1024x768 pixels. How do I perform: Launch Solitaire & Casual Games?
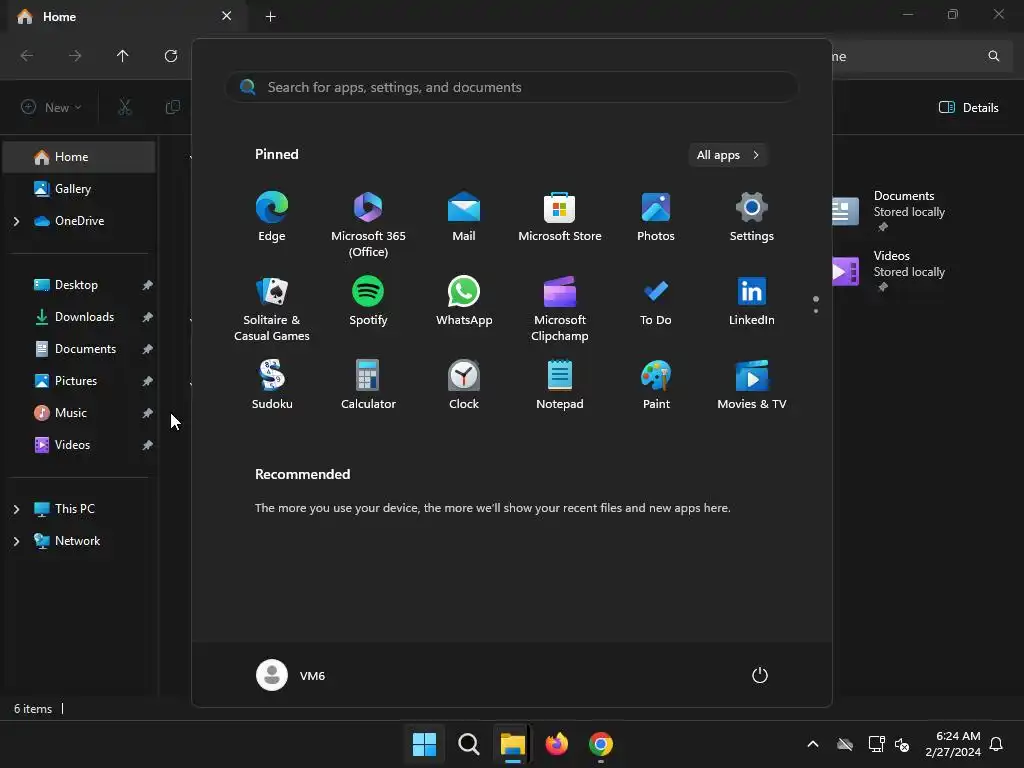(272, 309)
